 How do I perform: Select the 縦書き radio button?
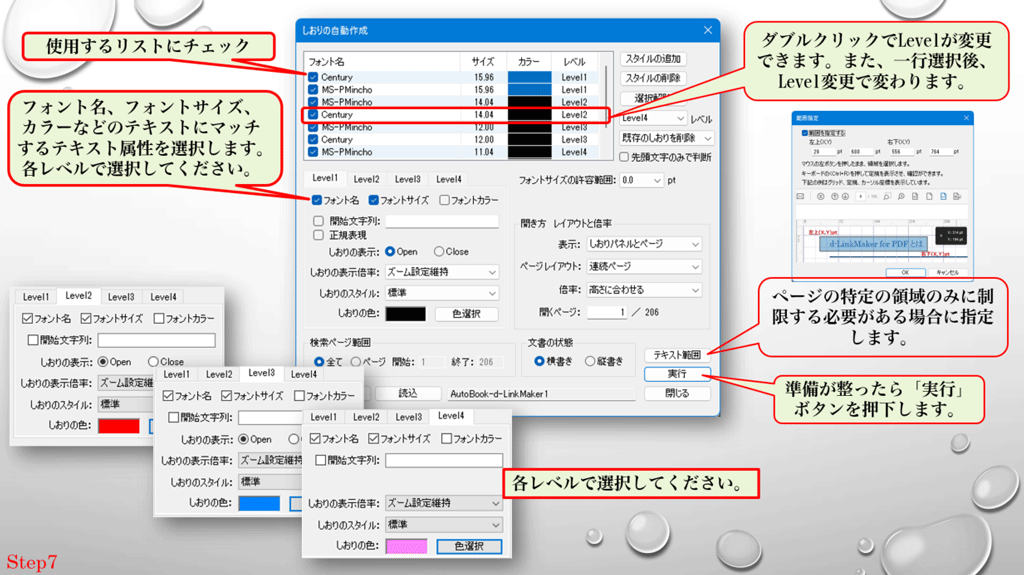[x=590, y=361]
